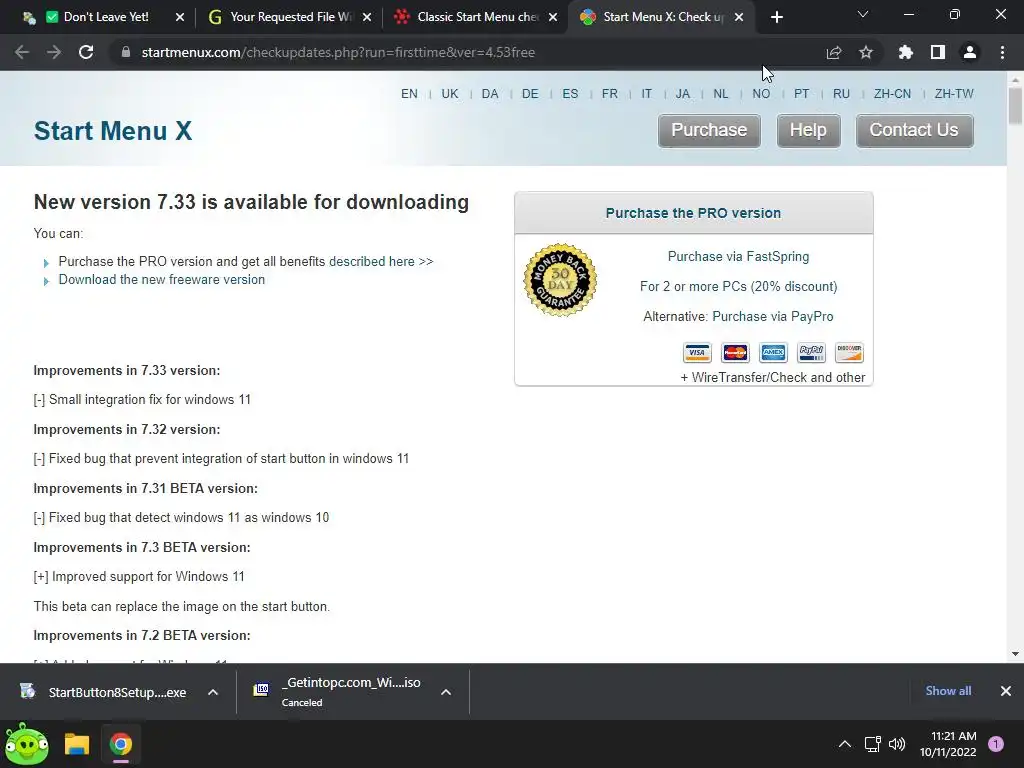1024x768 pixels.
Task: Click the Purchase button
Action: (x=709, y=131)
